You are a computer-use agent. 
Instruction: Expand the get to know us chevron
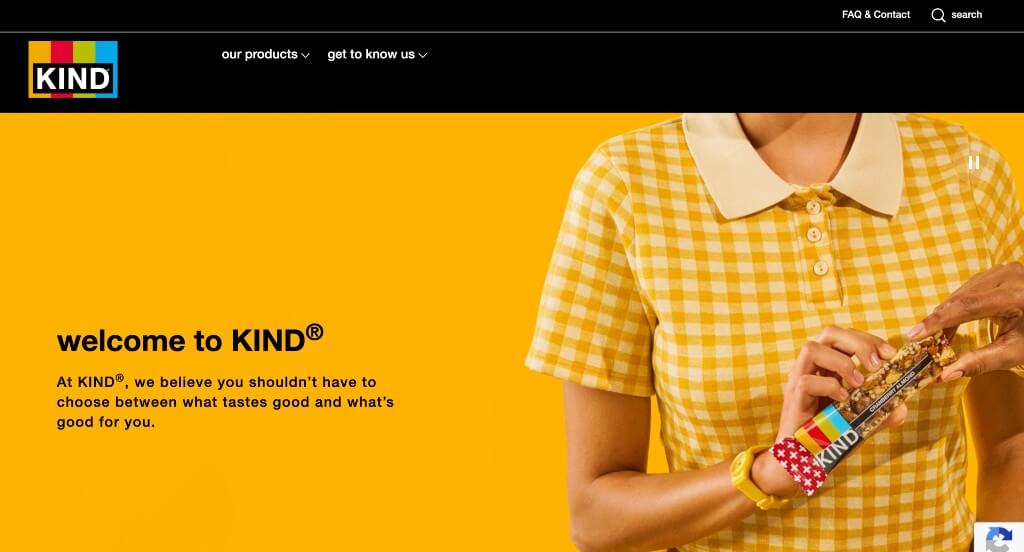click(423, 56)
